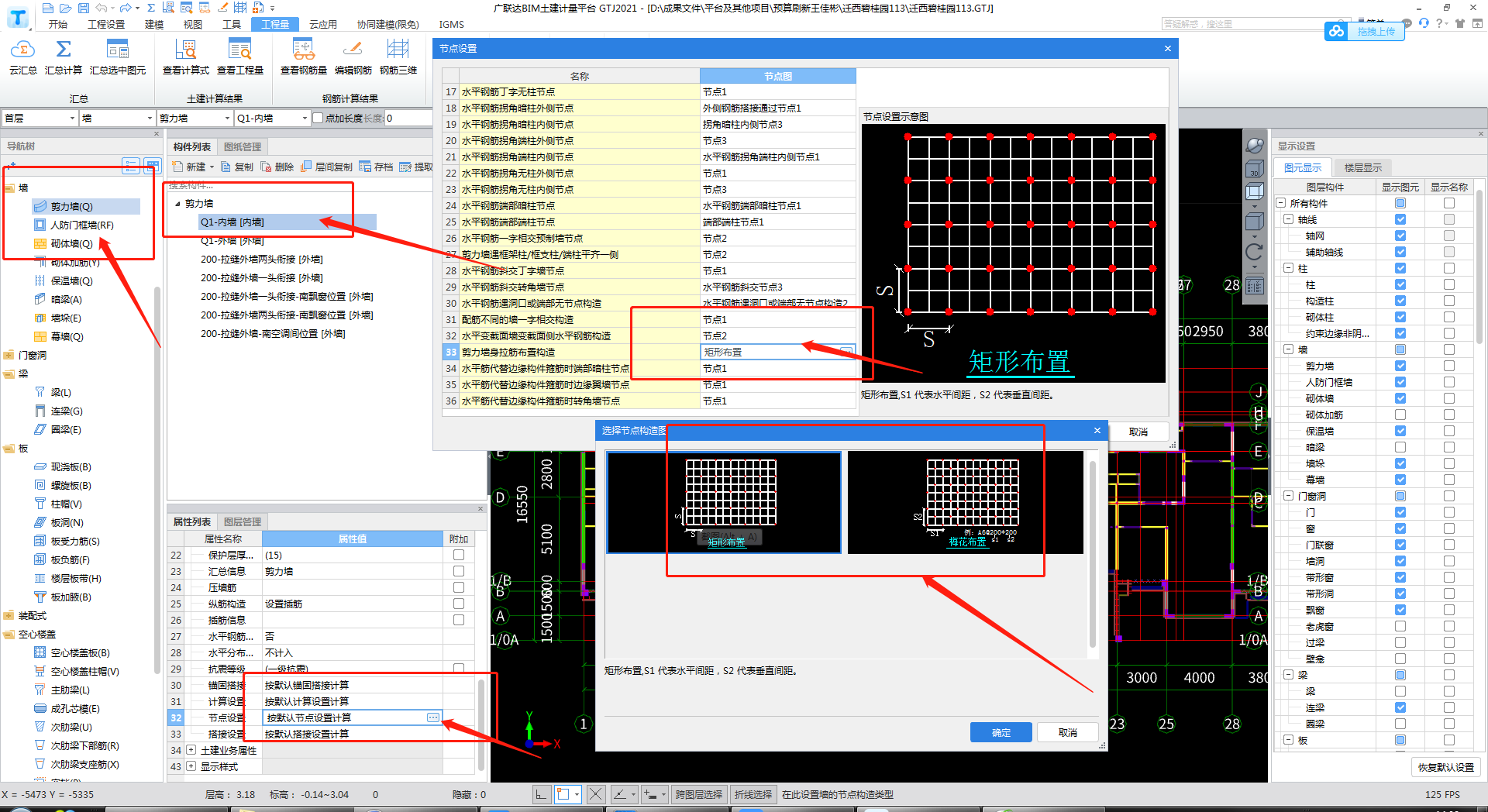Image resolution: width=1488 pixels, height=812 pixels.
Task: Toggle 所有构件 显示名称 checkbox
Action: click(1449, 203)
